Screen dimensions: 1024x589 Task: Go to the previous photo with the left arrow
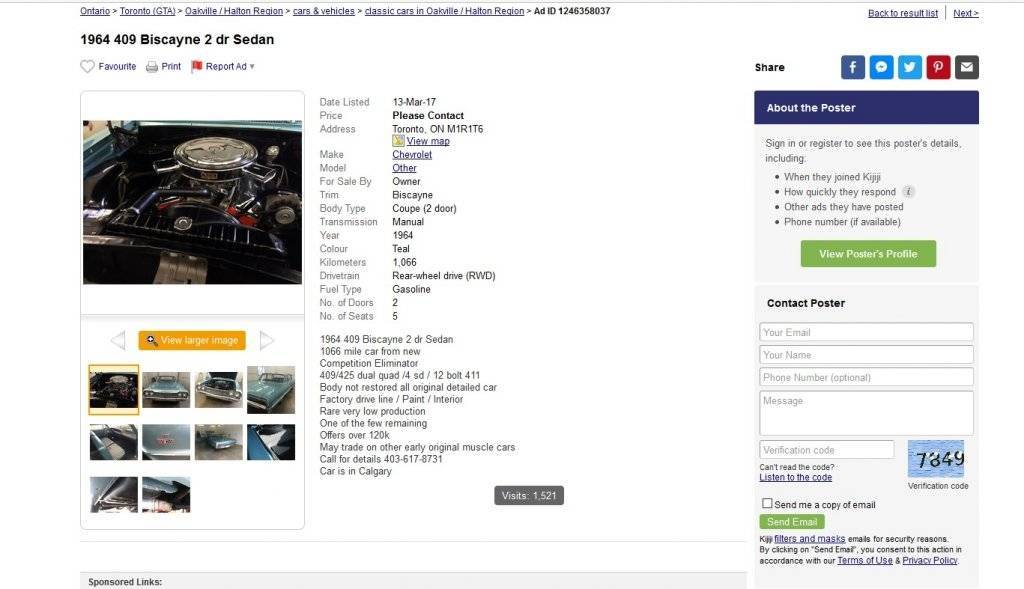click(118, 340)
